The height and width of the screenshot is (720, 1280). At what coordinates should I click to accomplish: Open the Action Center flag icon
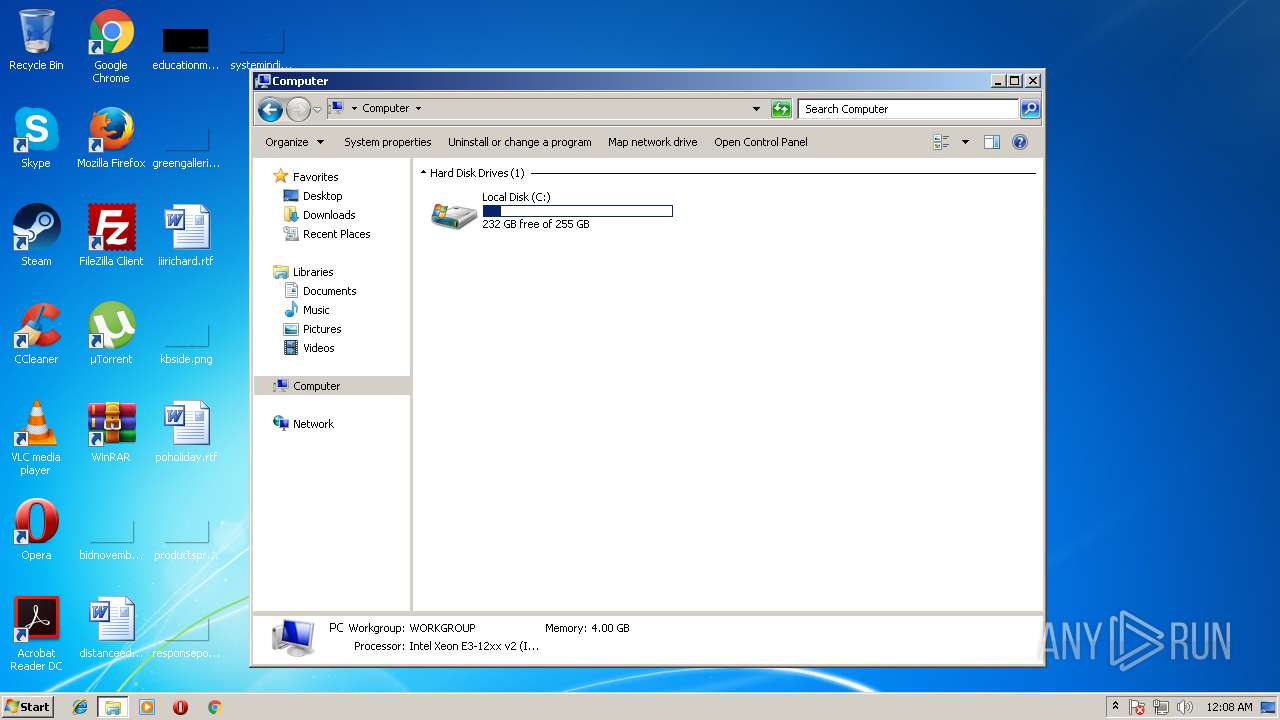point(1137,707)
